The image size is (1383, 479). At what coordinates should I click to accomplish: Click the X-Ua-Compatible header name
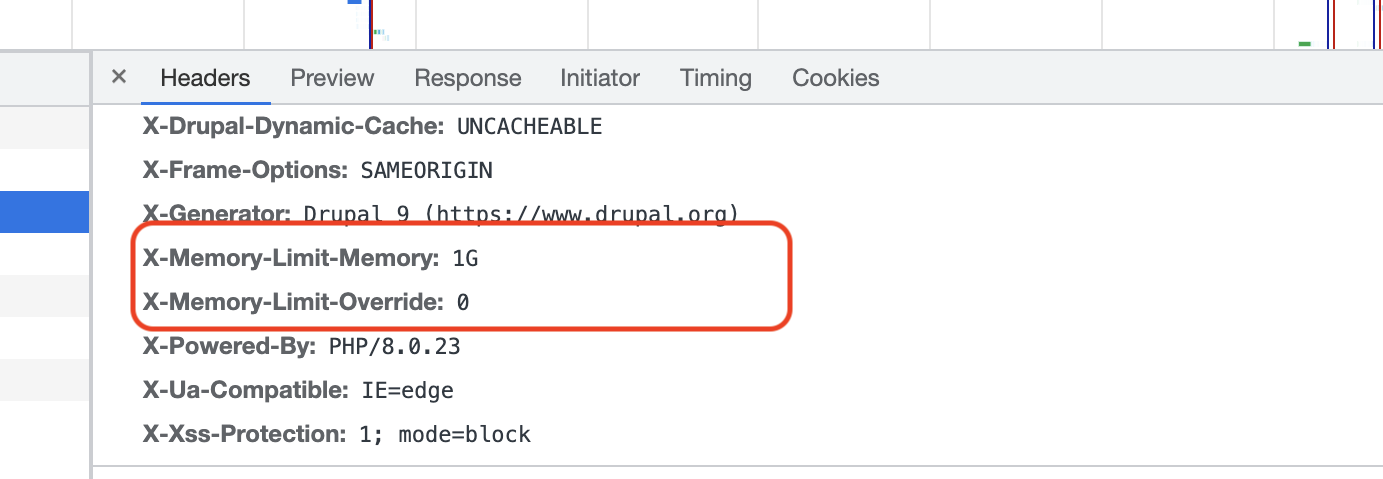243,390
